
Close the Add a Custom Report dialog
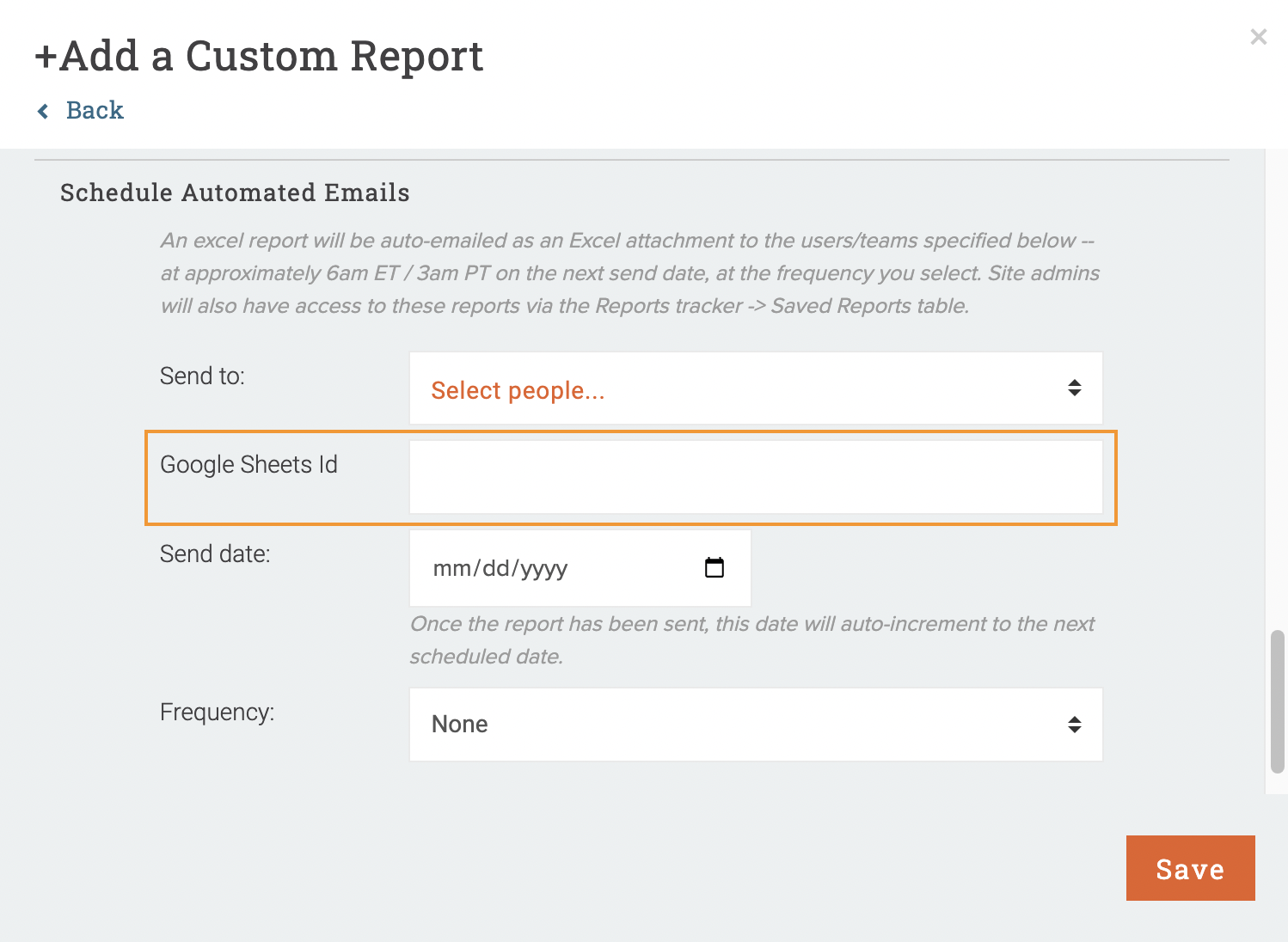[1258, 37]
